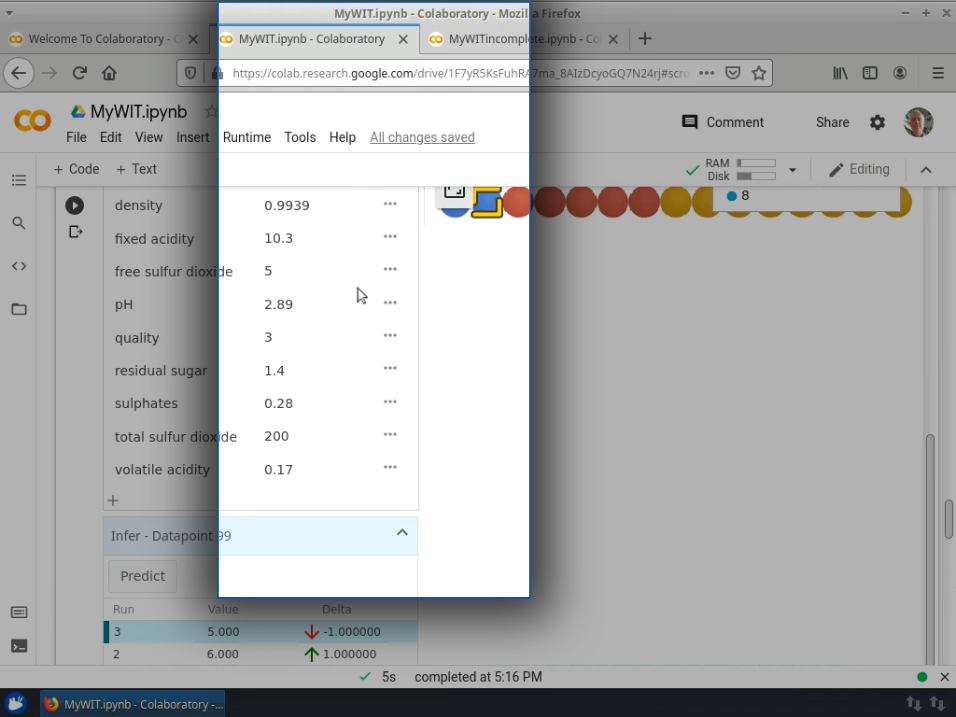Click the Colab CO logo

tap(32, 121)
